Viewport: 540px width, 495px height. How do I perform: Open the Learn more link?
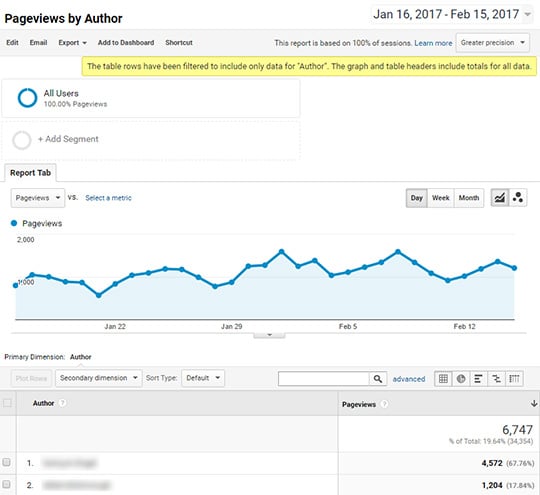[433, 43]
